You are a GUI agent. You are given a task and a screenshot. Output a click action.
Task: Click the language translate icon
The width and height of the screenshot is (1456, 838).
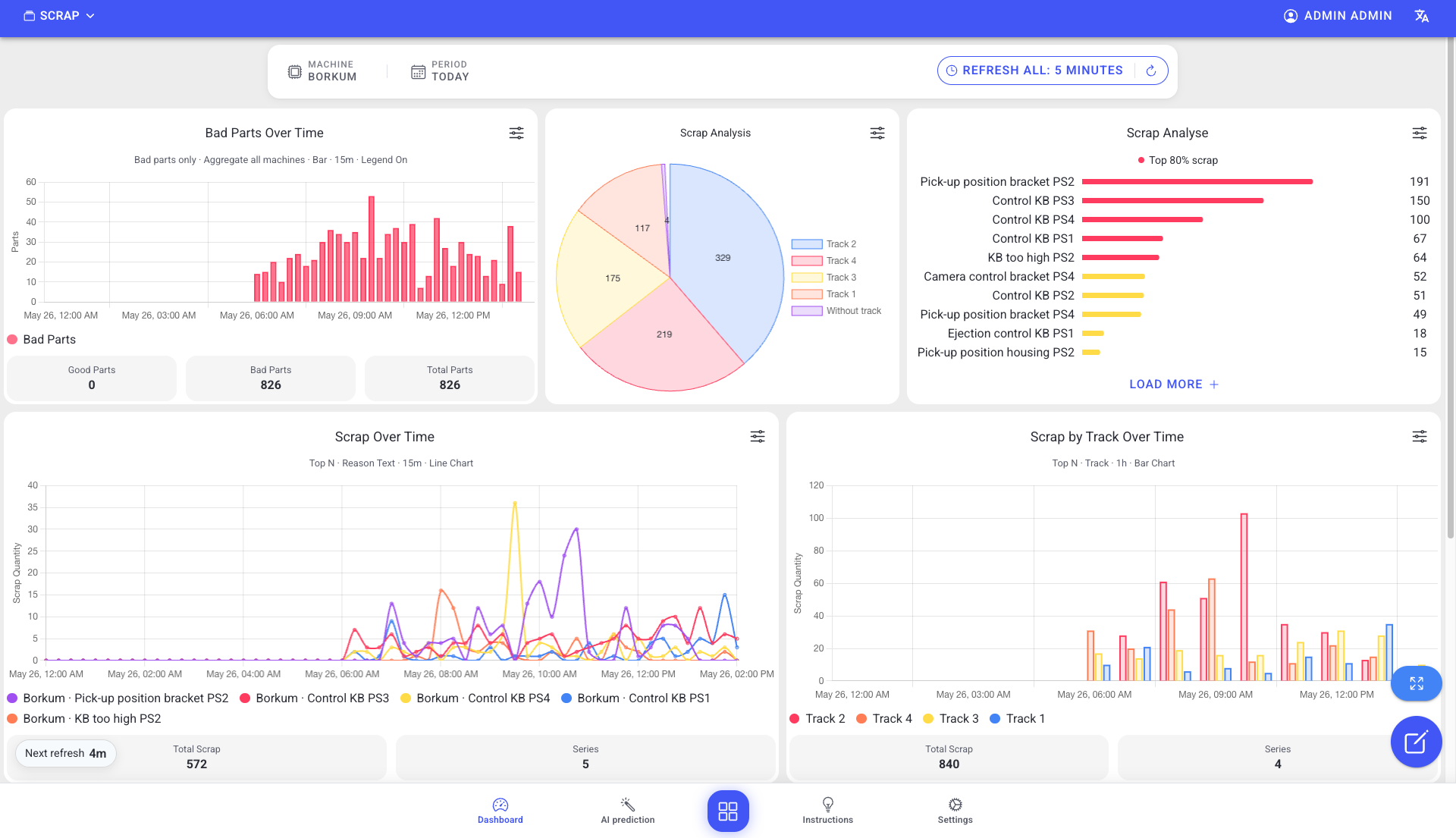1422,16
